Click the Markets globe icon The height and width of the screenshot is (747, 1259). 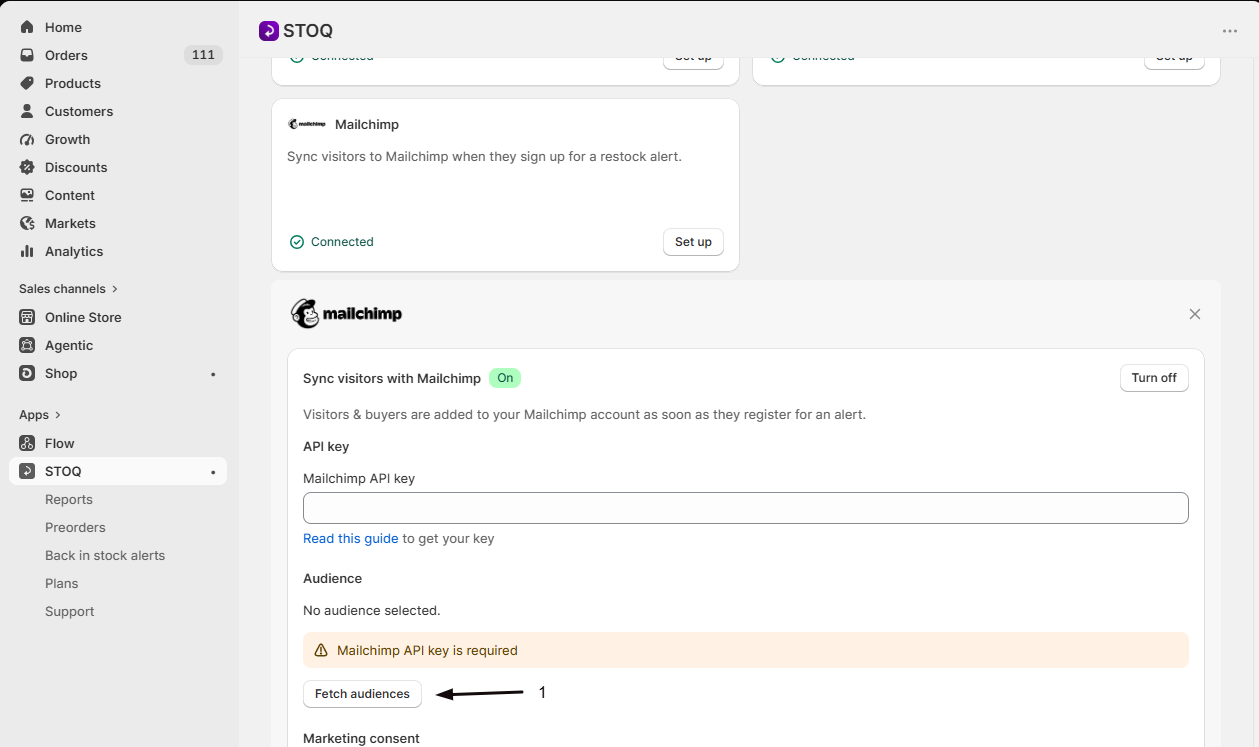pos(27,223)
